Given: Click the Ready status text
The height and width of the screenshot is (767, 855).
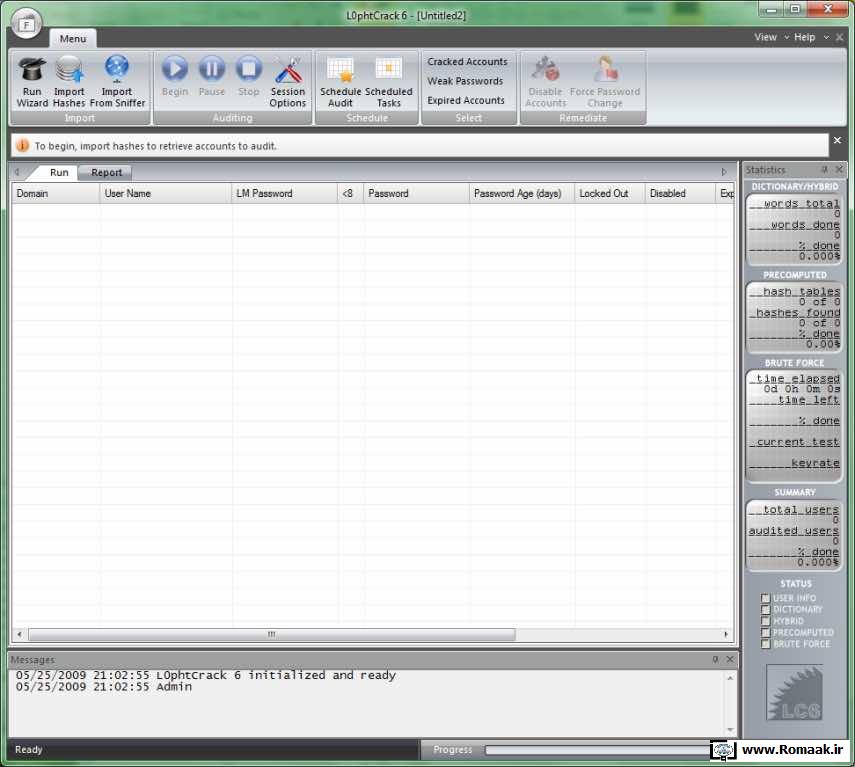Looking at the screenshot, I should click(28, 750).
